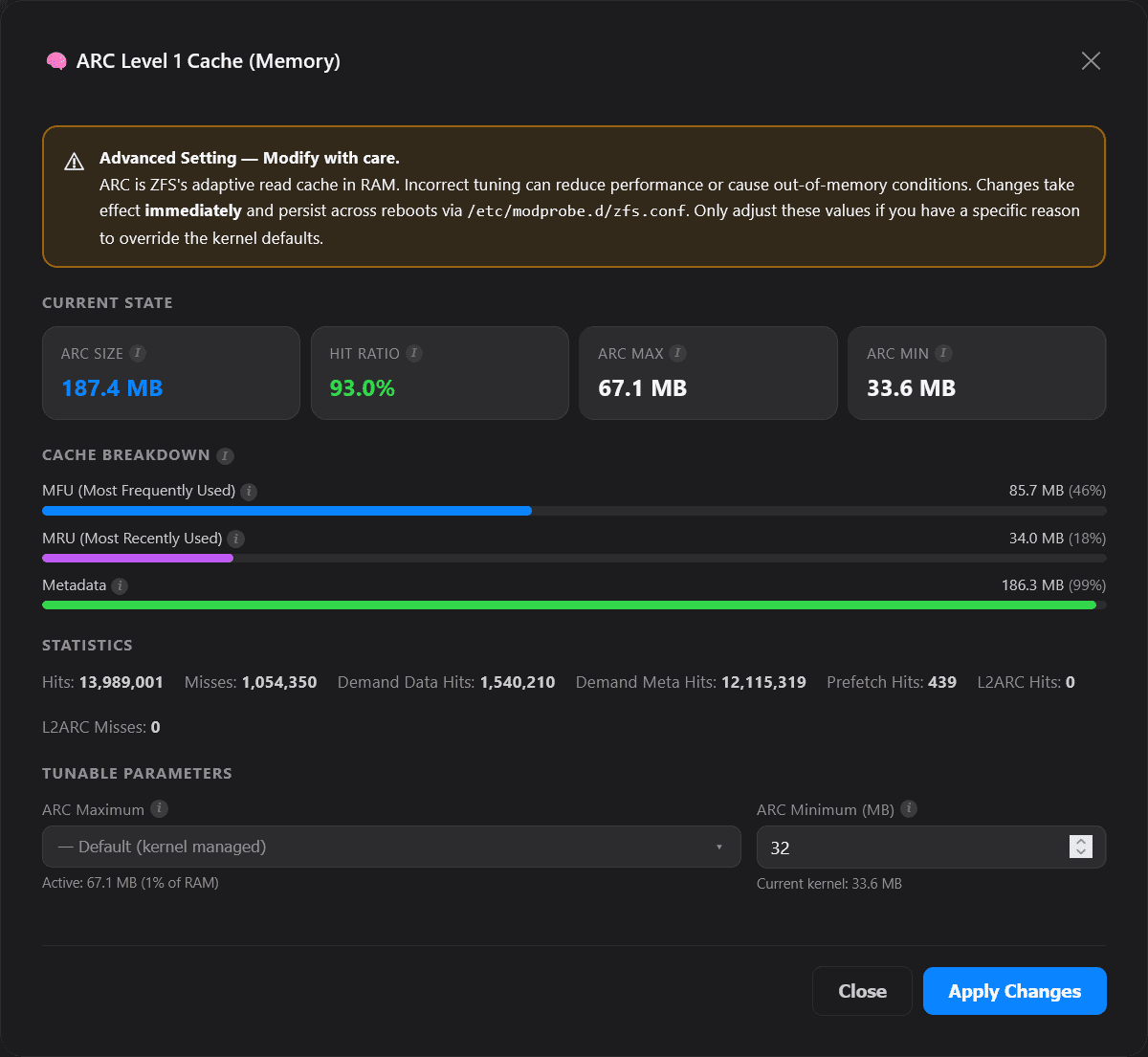Click the Cache Breakdown info icon
The height and width of the screenshot is (1057, 1148).
pos(225,455)
